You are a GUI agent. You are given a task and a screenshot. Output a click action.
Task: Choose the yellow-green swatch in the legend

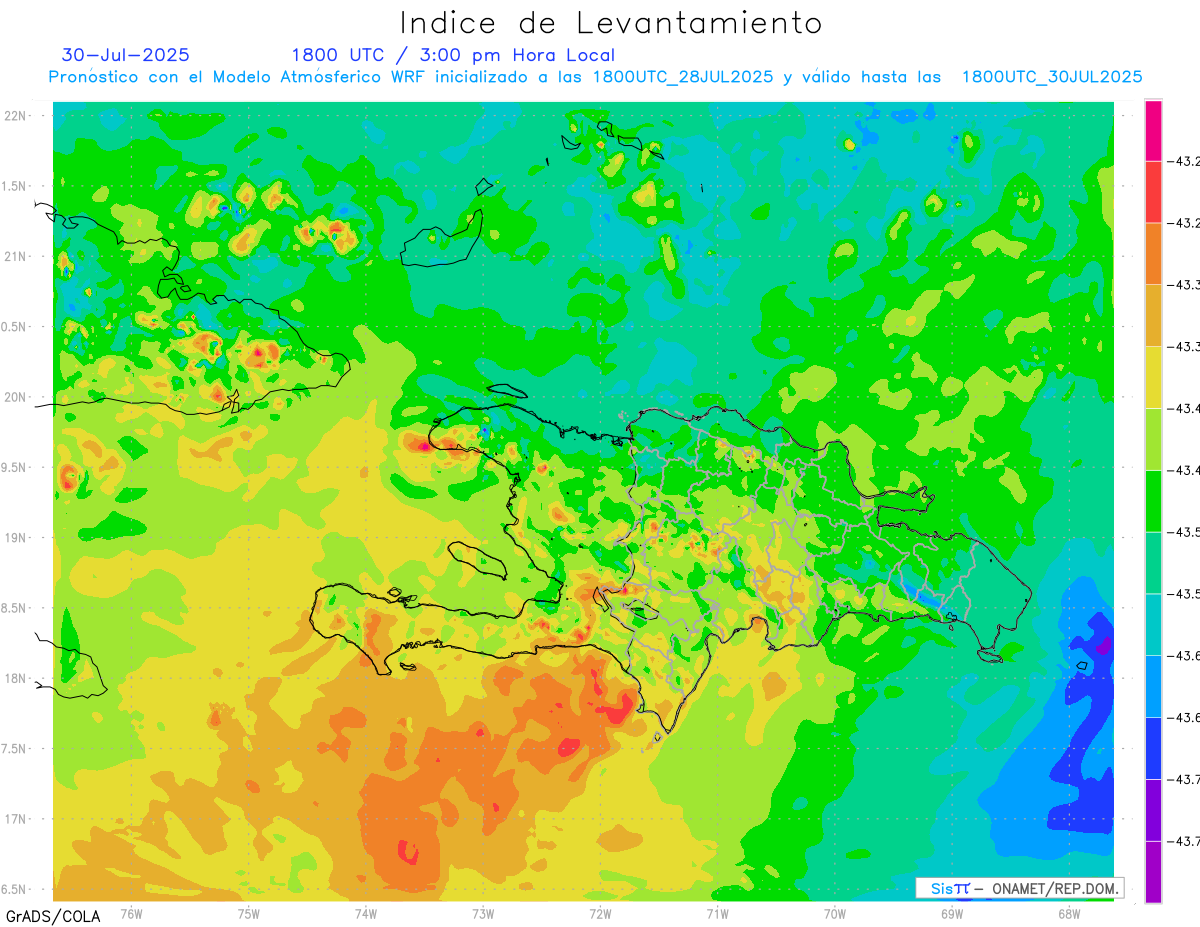[1153, 439]
